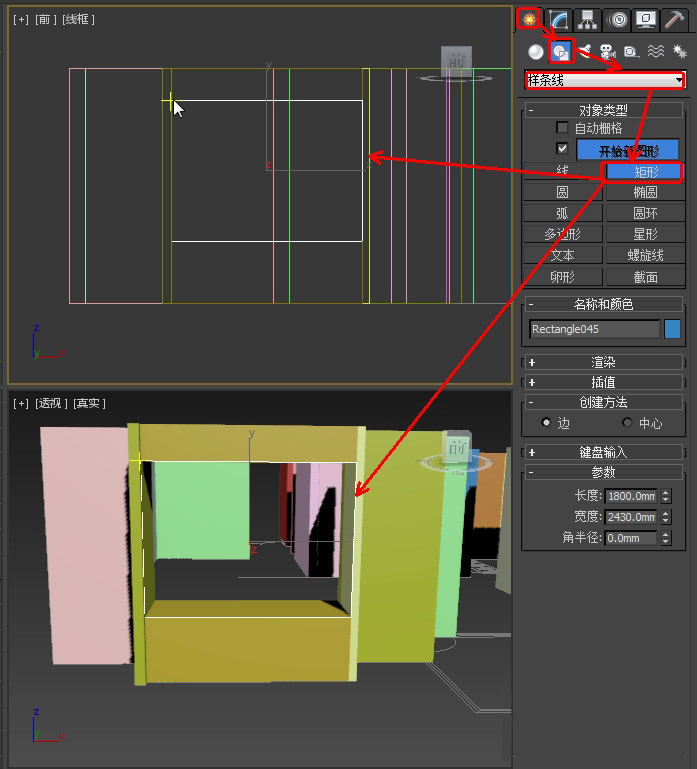Viewport: 697px width, 769px height.
Task: Collapse the 名称和颜色 rollout
Action: coord(603,305)
